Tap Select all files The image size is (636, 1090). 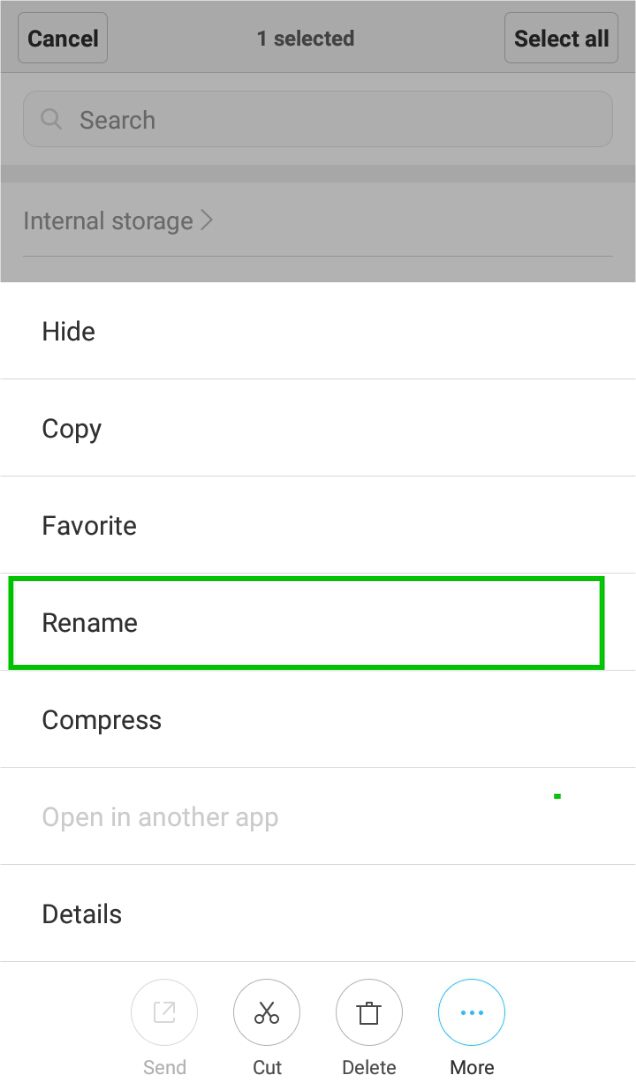click(560, 38)
